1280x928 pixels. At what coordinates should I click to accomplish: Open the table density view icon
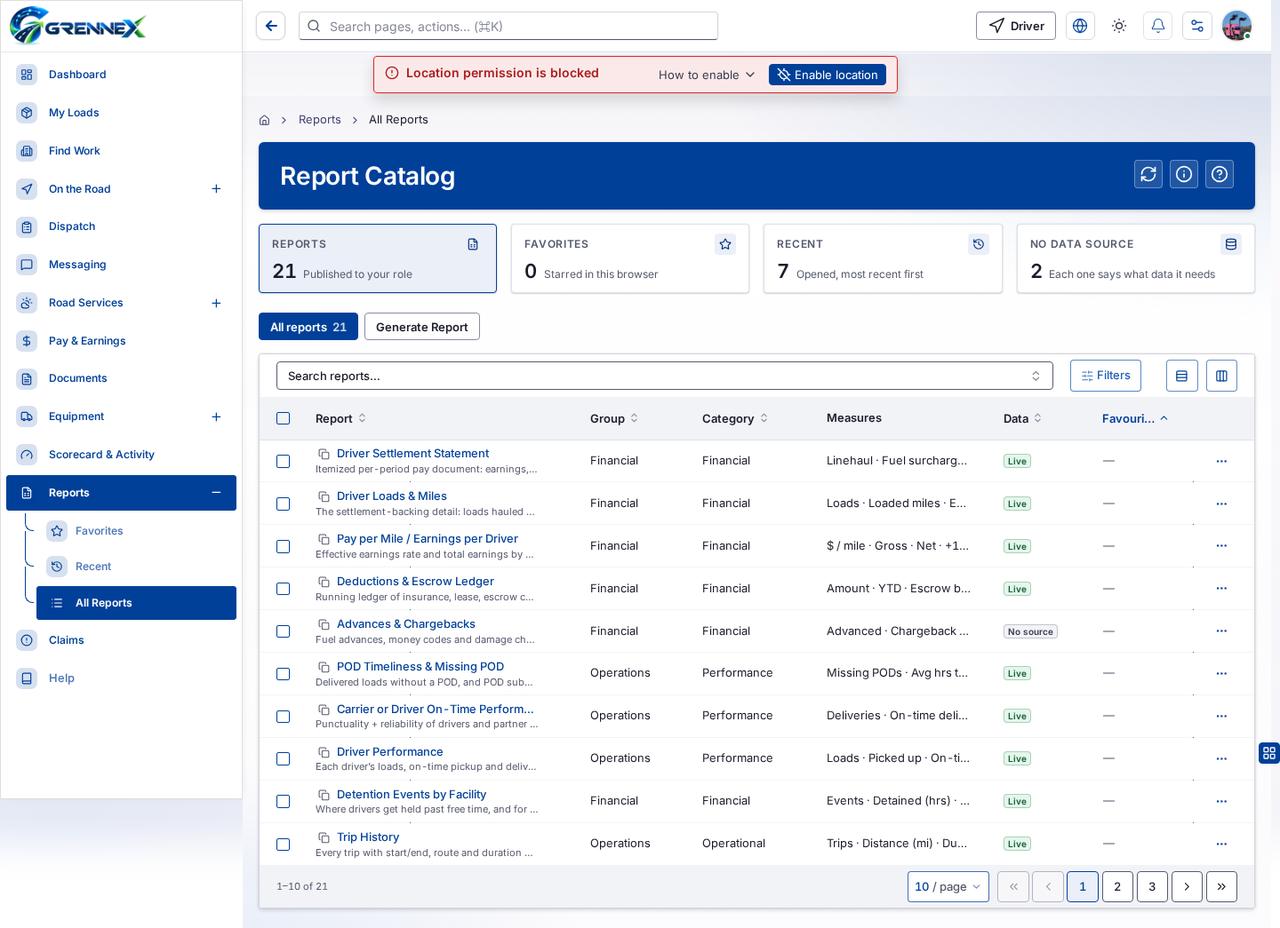tap(1182, 375)
